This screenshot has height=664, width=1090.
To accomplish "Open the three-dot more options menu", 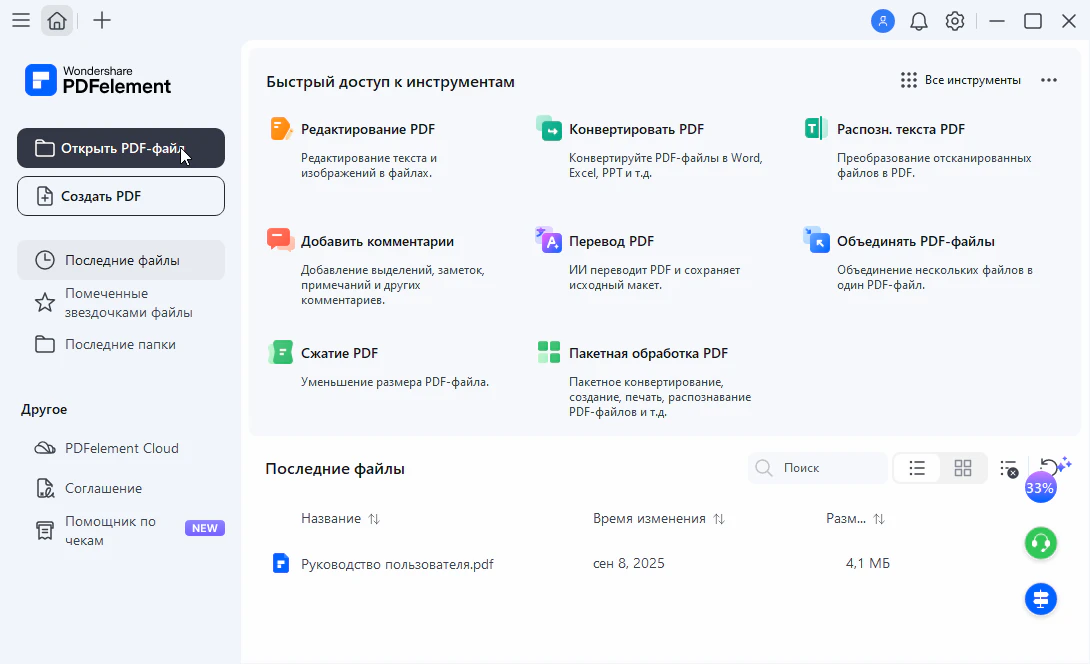I will [1049, 81].
